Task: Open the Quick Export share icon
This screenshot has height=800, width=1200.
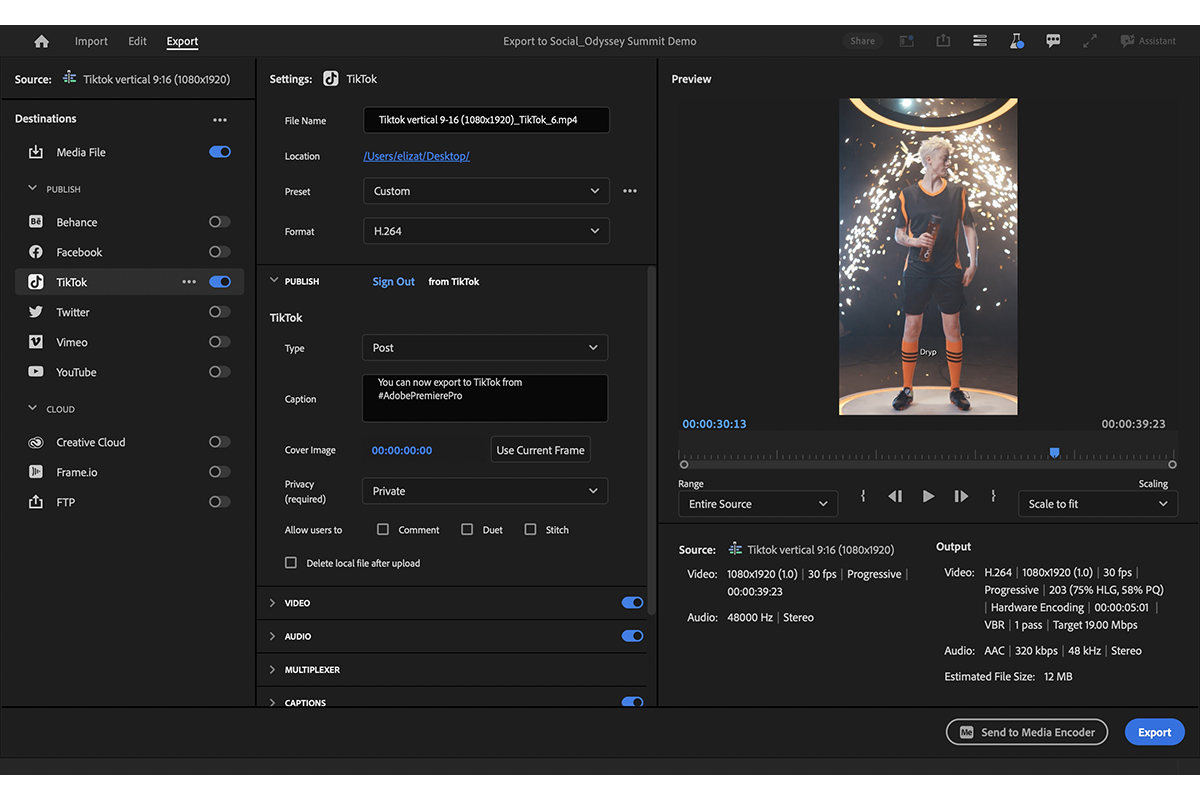Action: [943, 41]
